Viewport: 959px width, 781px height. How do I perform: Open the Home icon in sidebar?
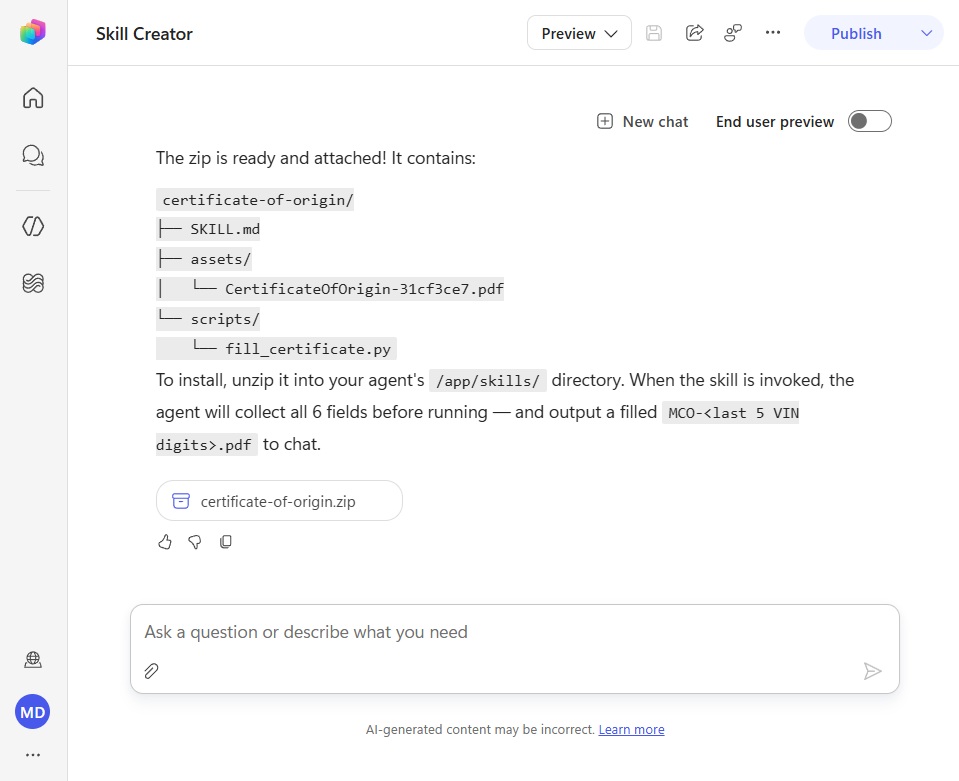click(x=33, y=98)
